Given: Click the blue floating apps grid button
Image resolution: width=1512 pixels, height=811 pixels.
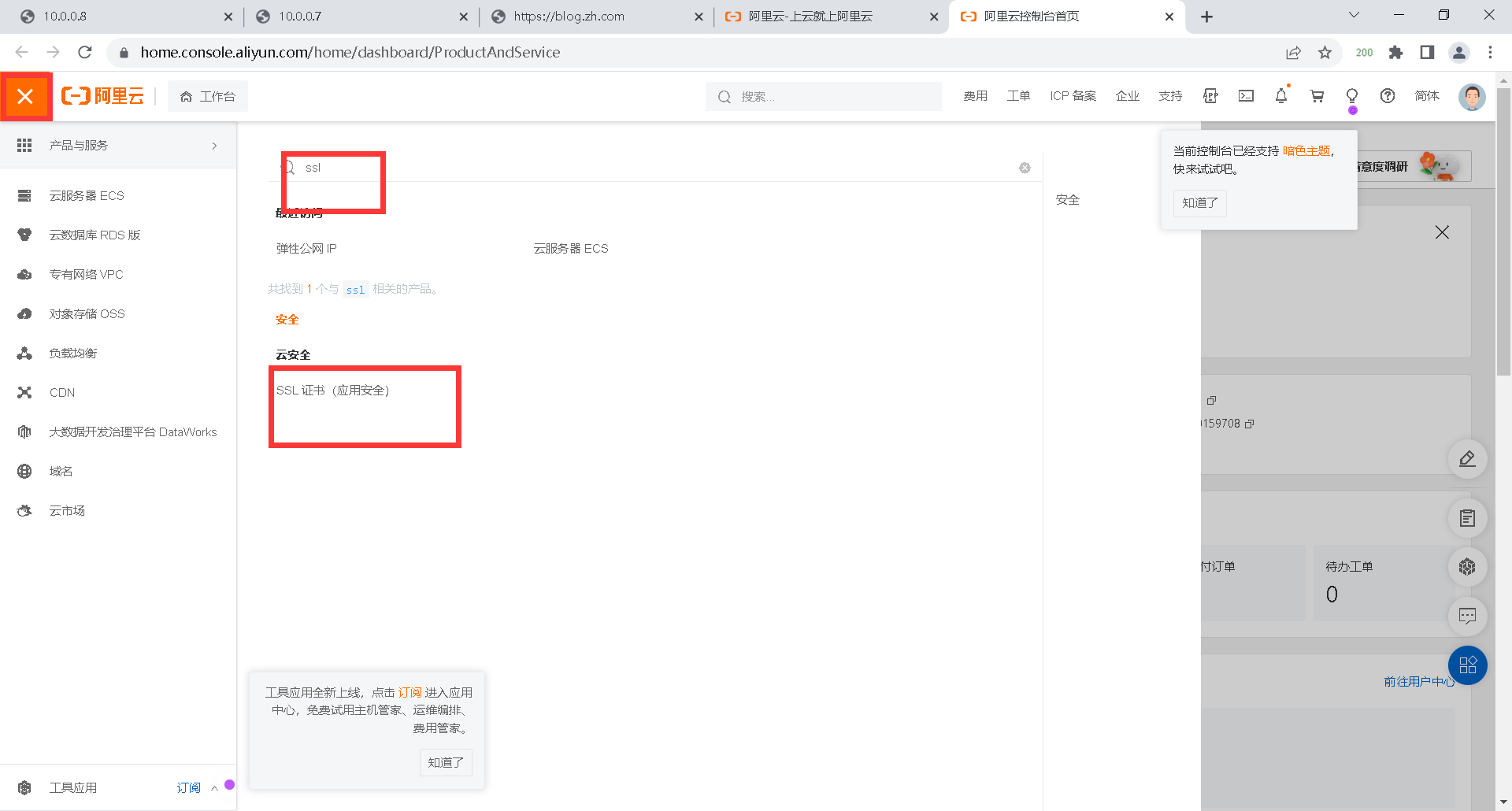Looking at the screenshot, I should (x=1467, y=665).
